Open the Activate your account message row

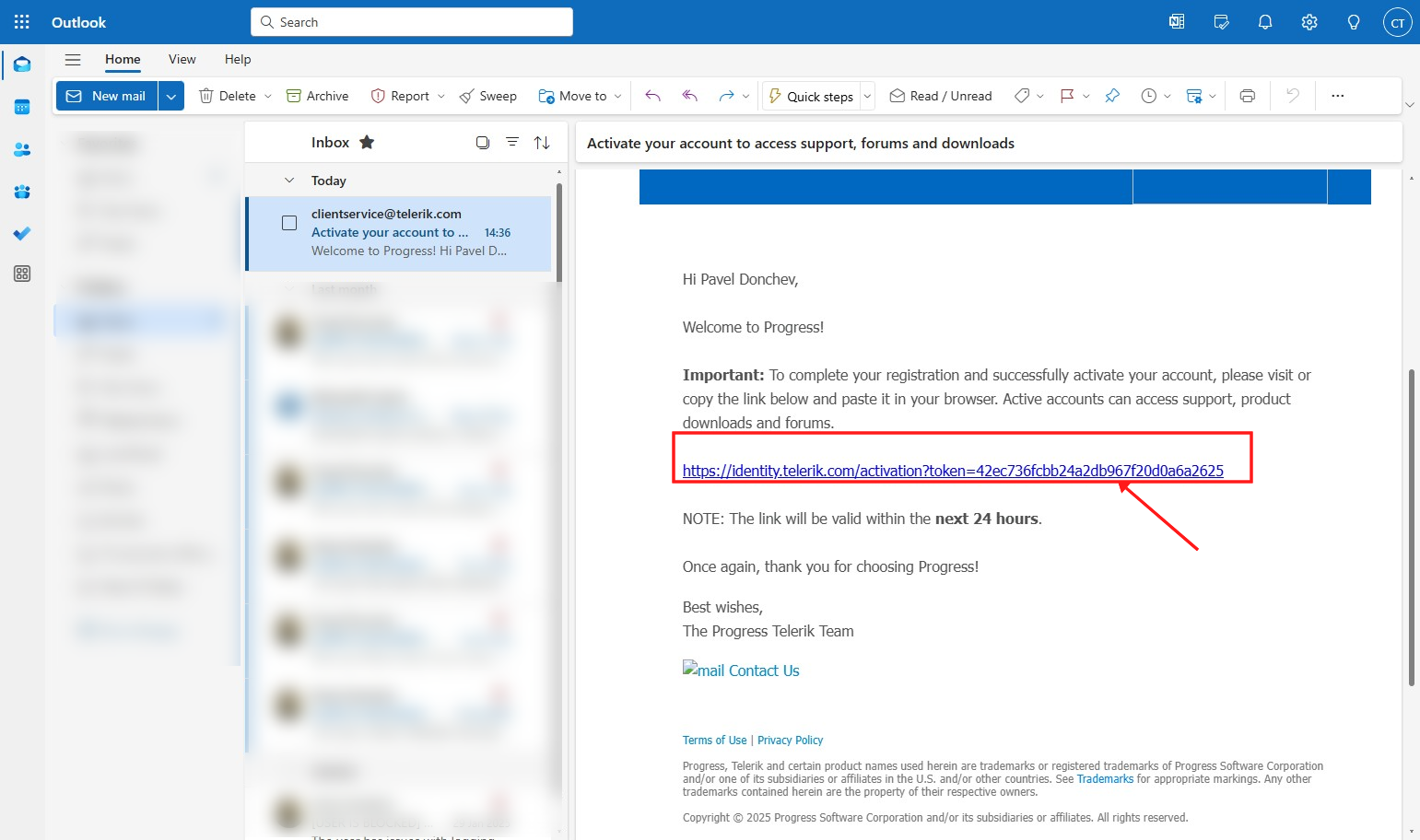tap(399, 233)
